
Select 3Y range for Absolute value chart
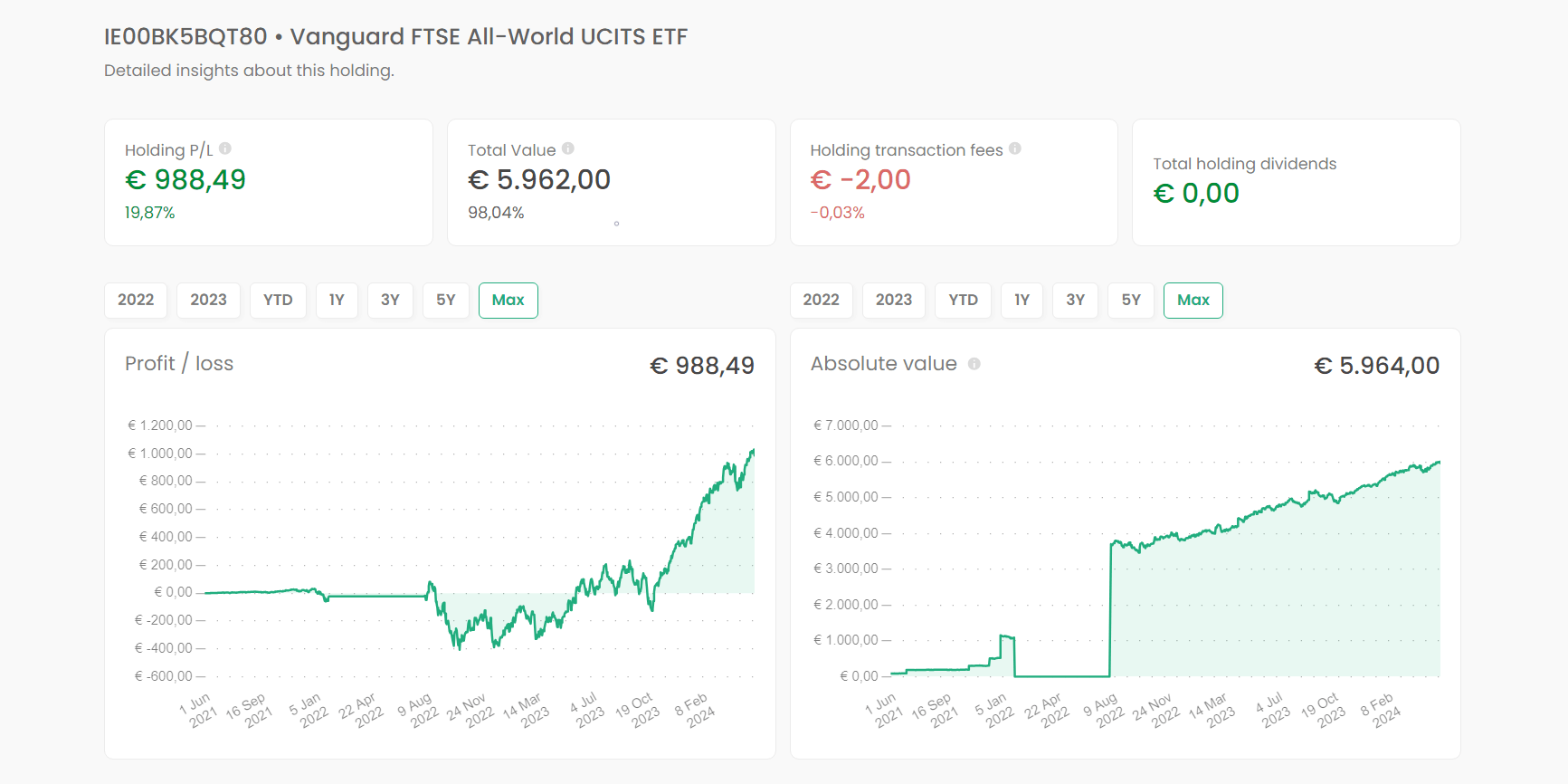click(x=1076, y=301)
